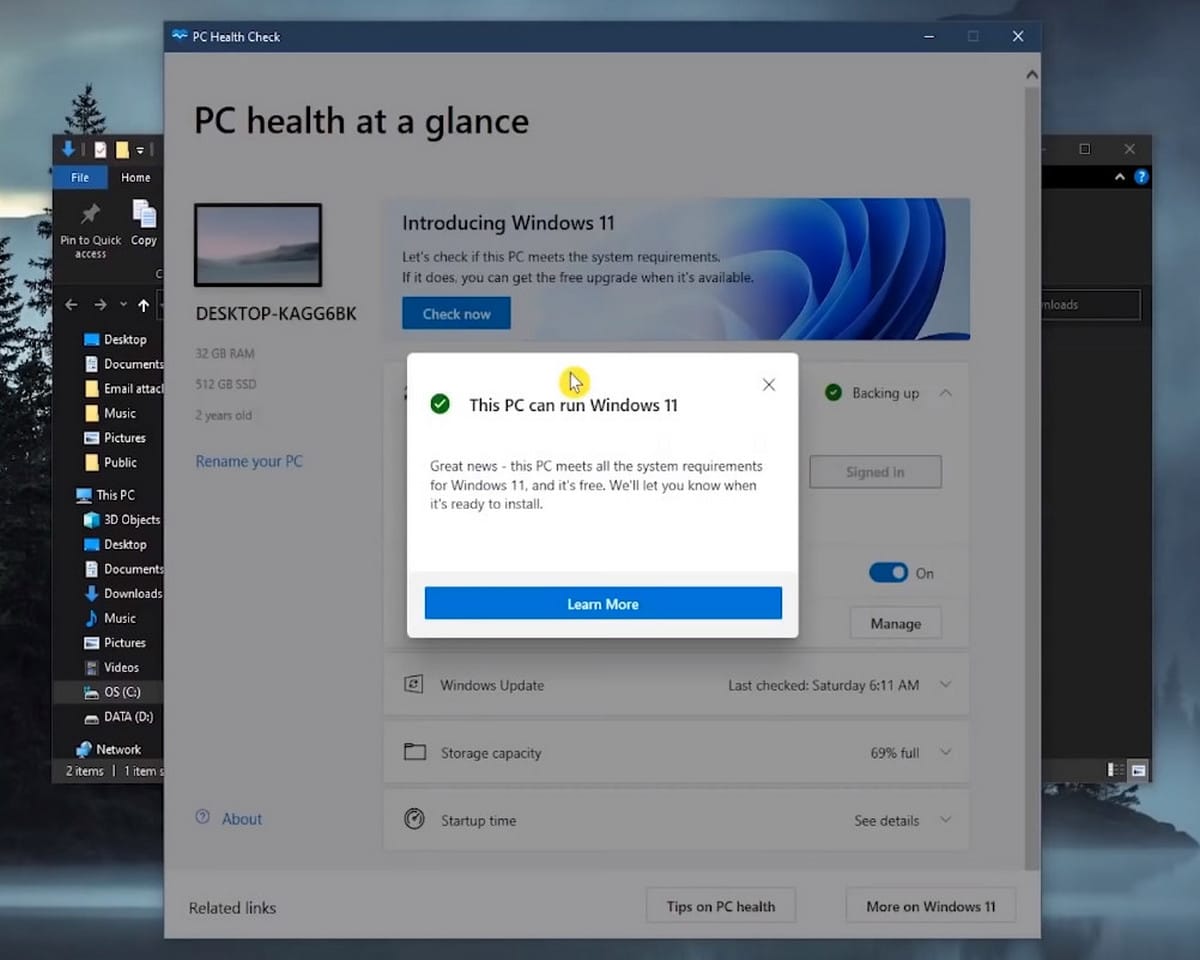The image size is (1200, 960).
Task: Select Documents under This PC in Explorer
Action: [123, 569]
